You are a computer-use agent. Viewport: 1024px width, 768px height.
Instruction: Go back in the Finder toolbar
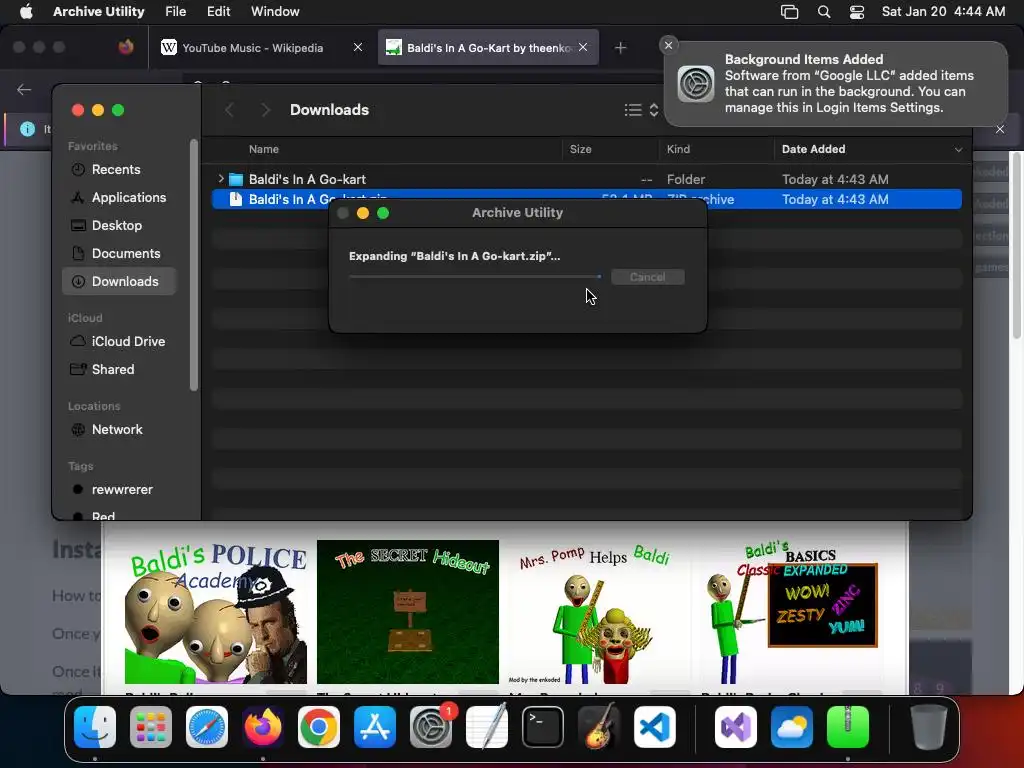point(229,110)
